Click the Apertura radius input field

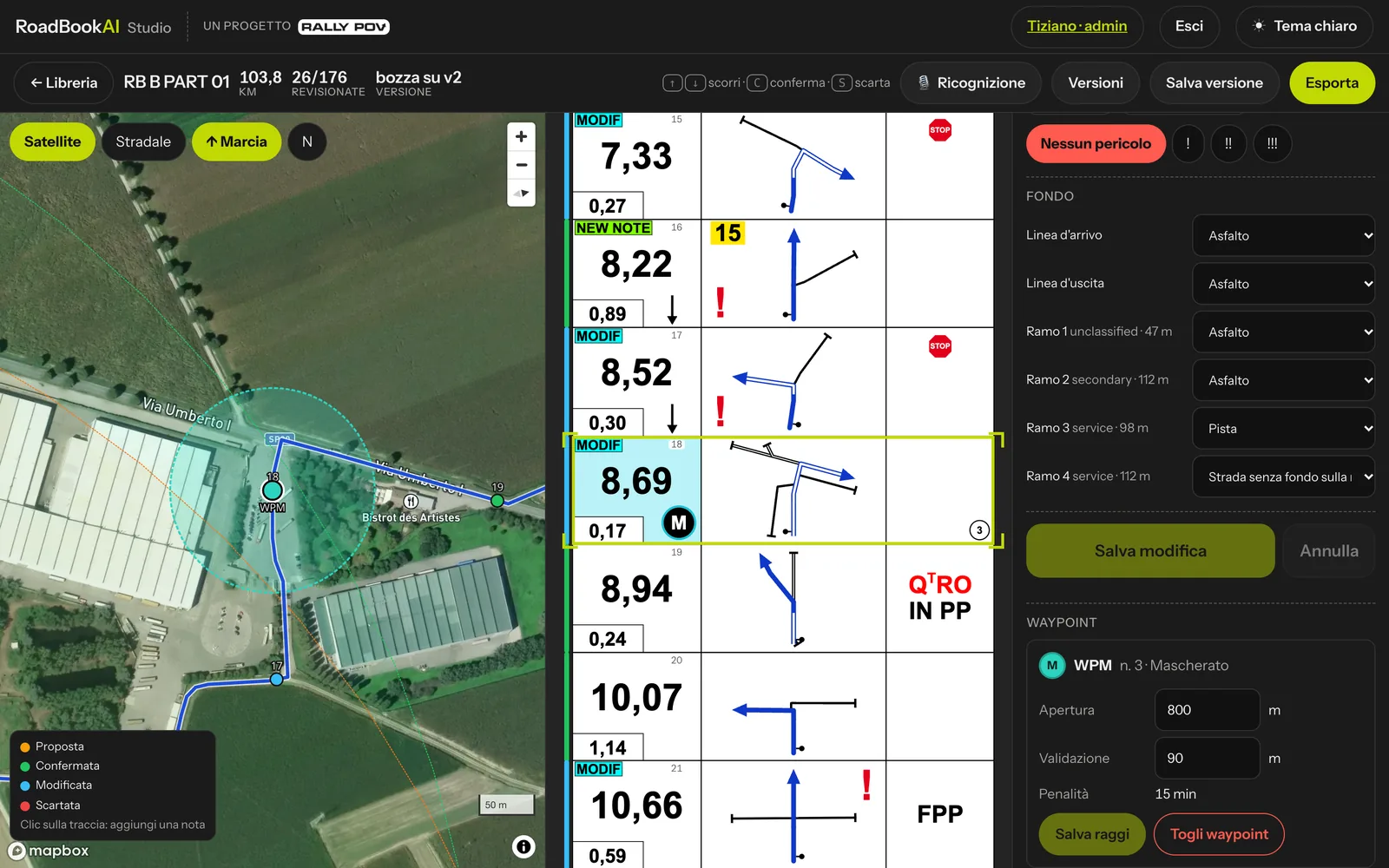click(x=1207, y=710)
